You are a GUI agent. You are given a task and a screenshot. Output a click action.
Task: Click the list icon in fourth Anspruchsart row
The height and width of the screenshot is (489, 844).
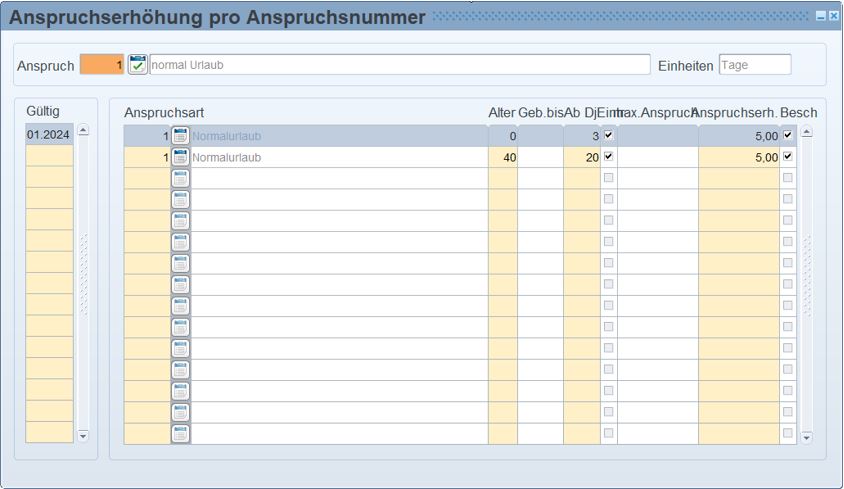point(180,200)
